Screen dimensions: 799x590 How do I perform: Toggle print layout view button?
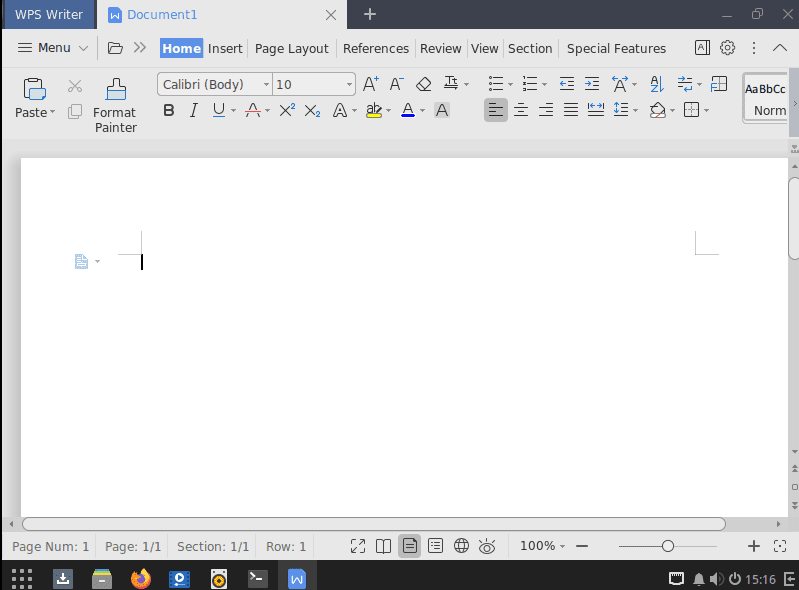(409, 546)
